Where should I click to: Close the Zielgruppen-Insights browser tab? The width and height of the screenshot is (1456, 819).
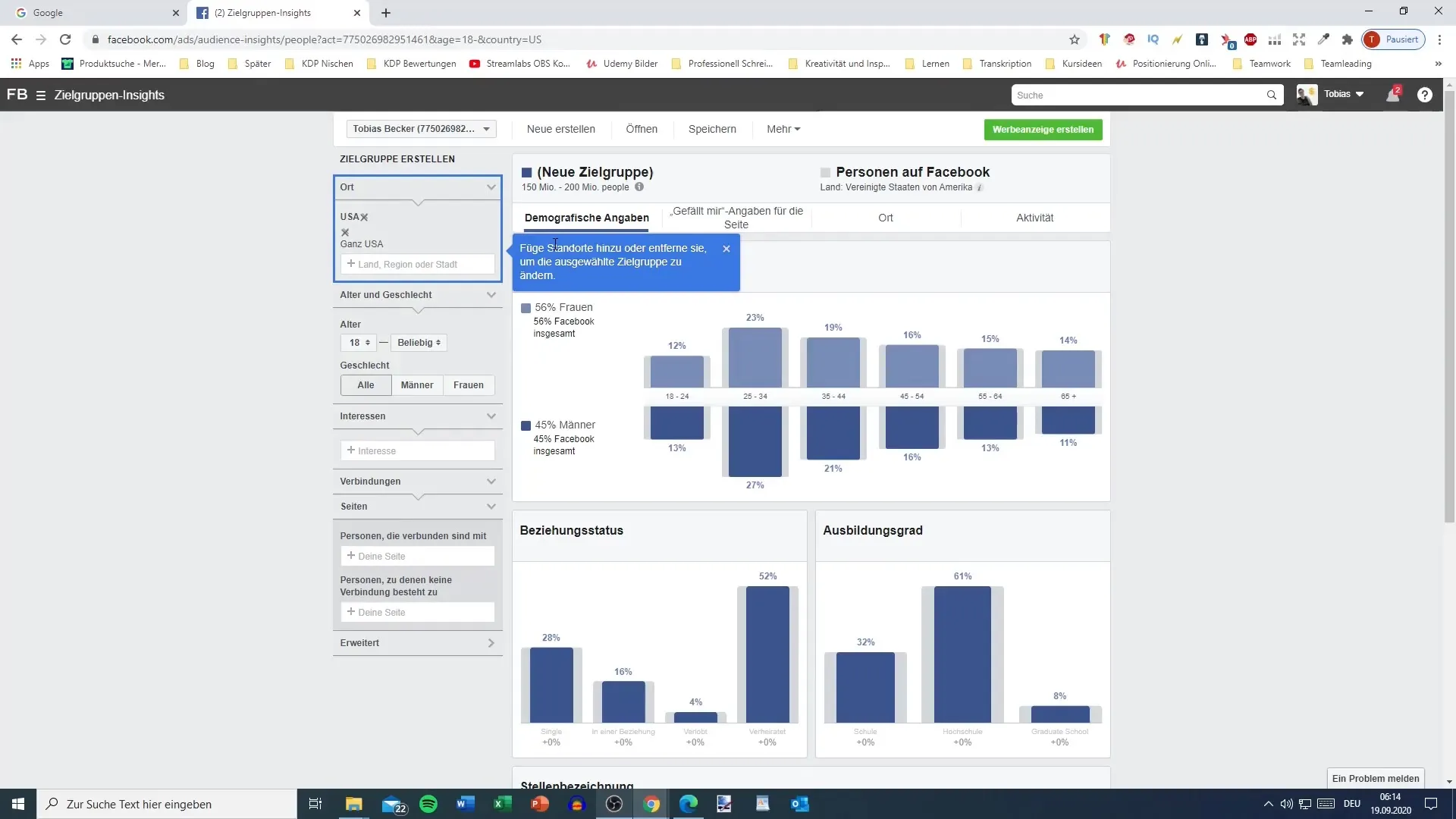coord(357,13)
